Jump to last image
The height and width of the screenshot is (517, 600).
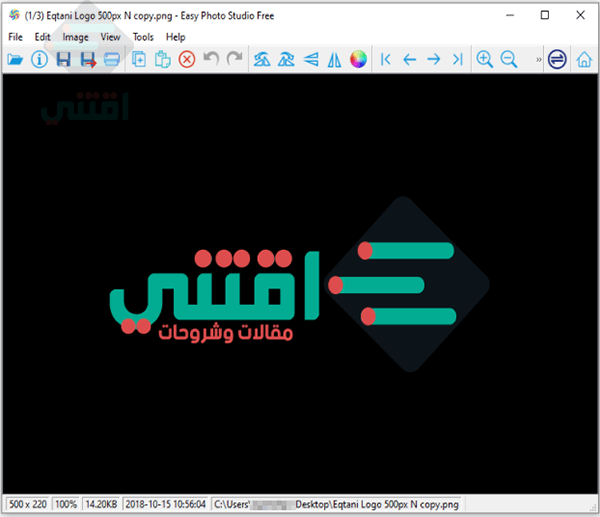click(x=458, y=59)
